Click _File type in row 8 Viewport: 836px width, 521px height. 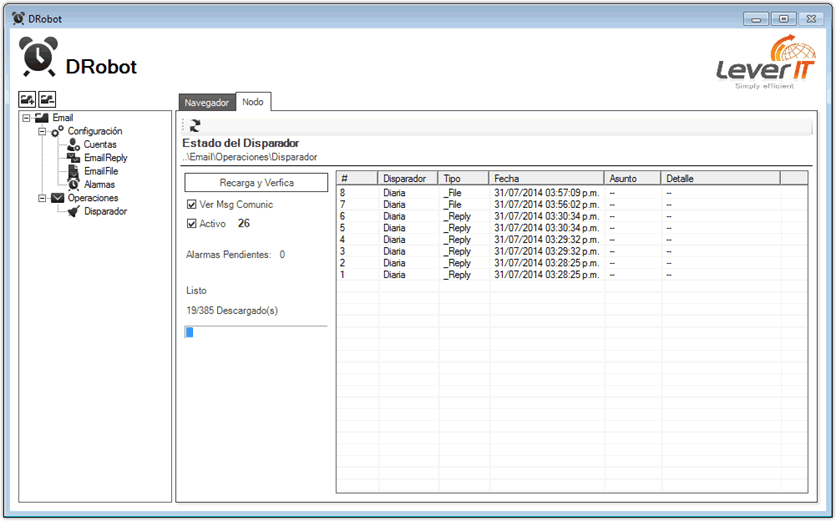pos(453,193)
